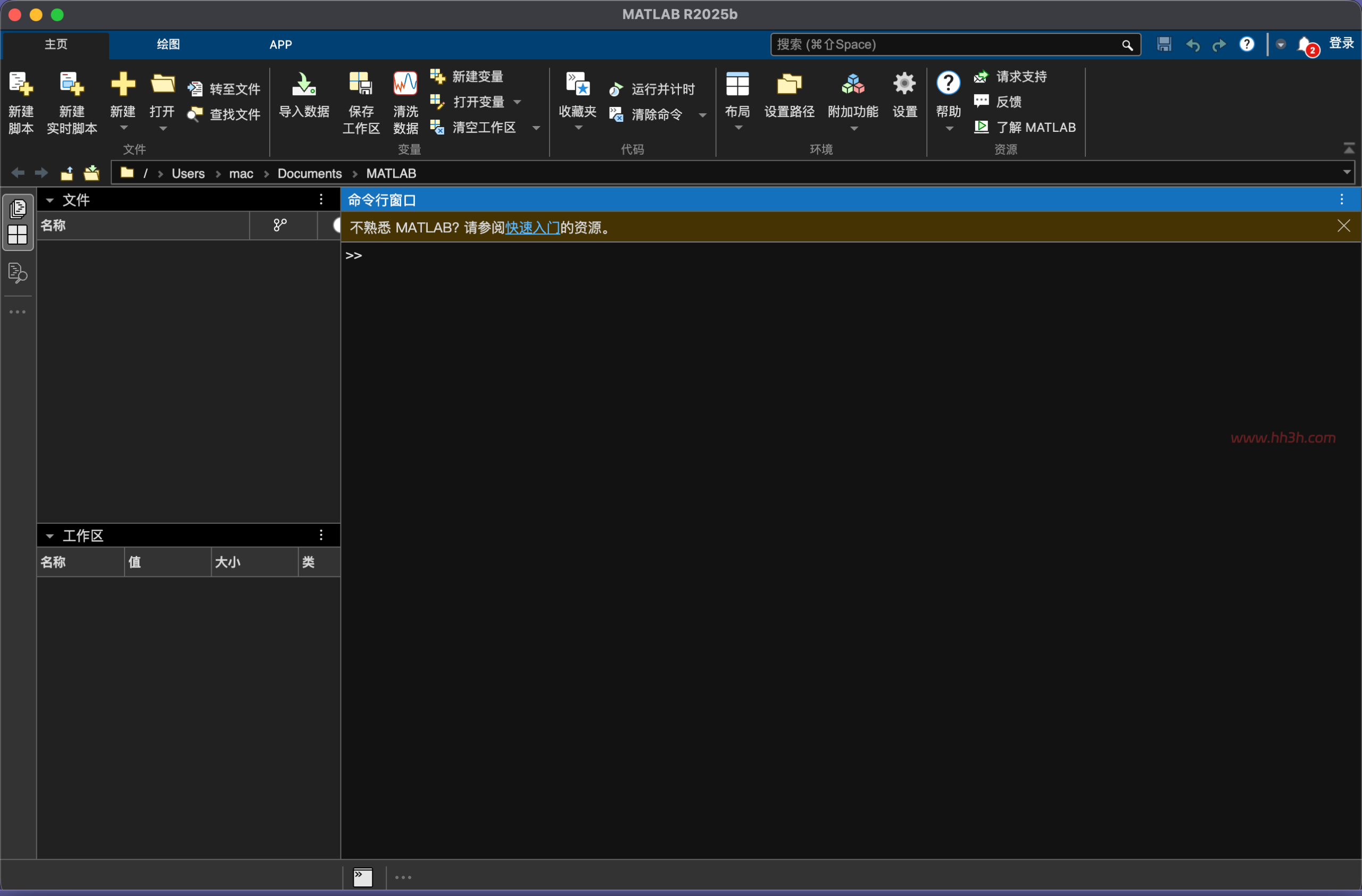Screen dimensions: 1362x896
Task: Click the command prompt line
Action: (x=850, y=256)
